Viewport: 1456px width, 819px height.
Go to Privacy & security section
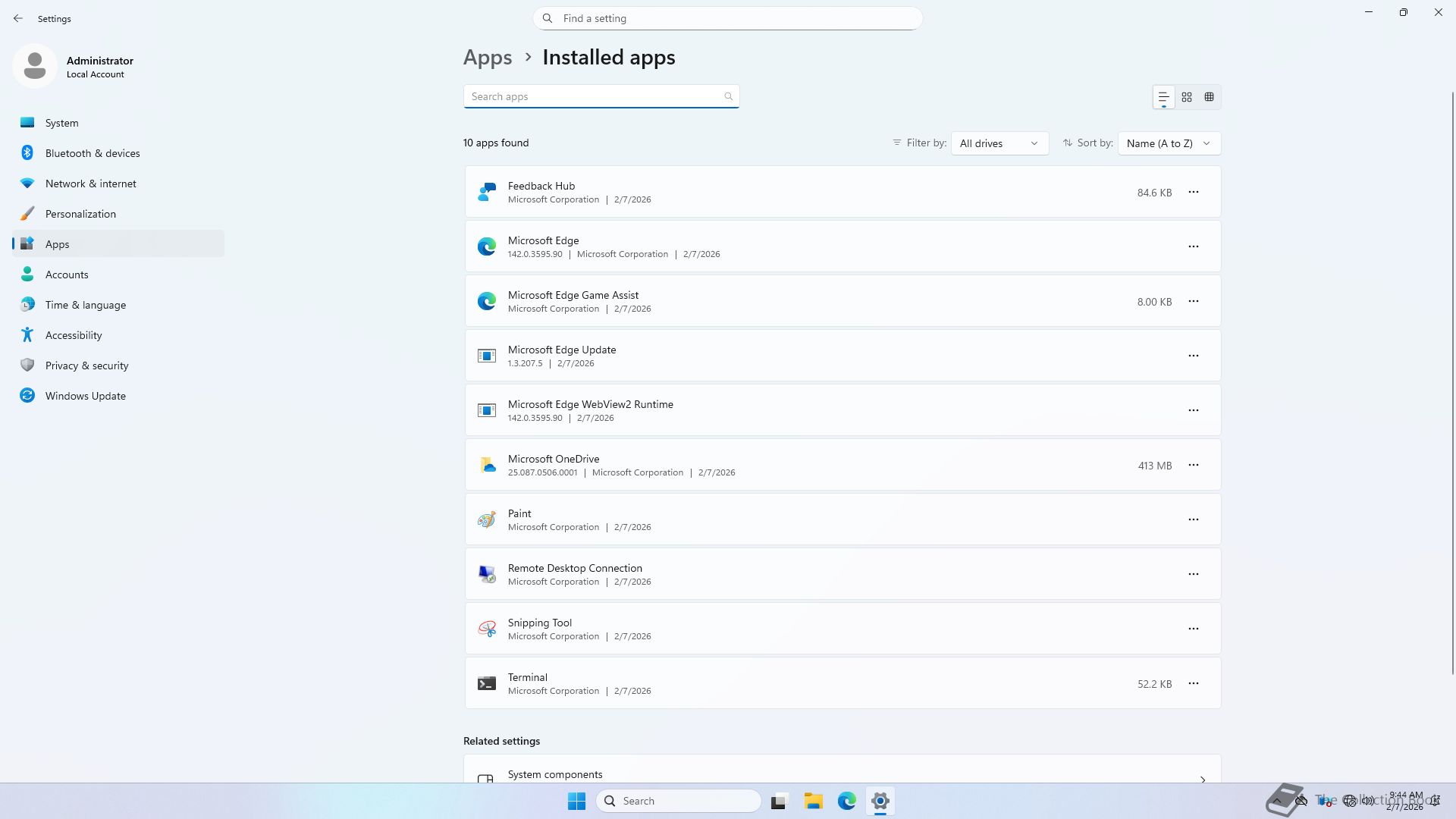click(x=86, y=366)
